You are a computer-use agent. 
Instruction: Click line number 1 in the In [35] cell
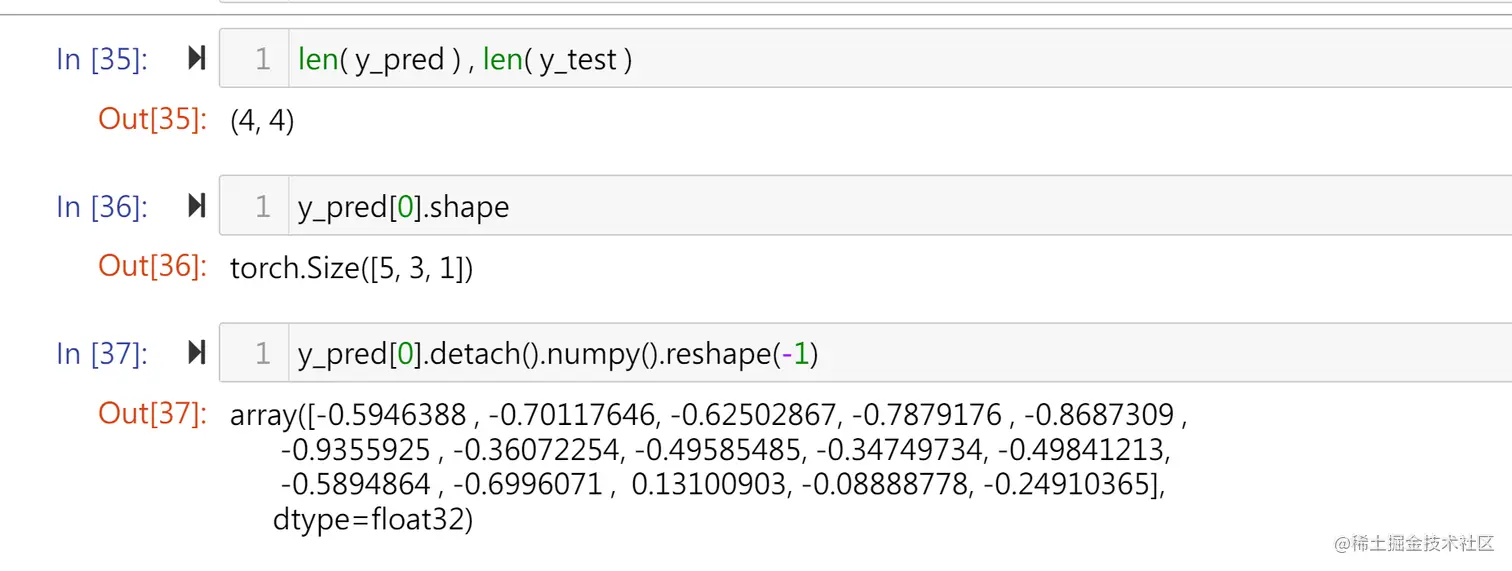click(x=263, y=59)
